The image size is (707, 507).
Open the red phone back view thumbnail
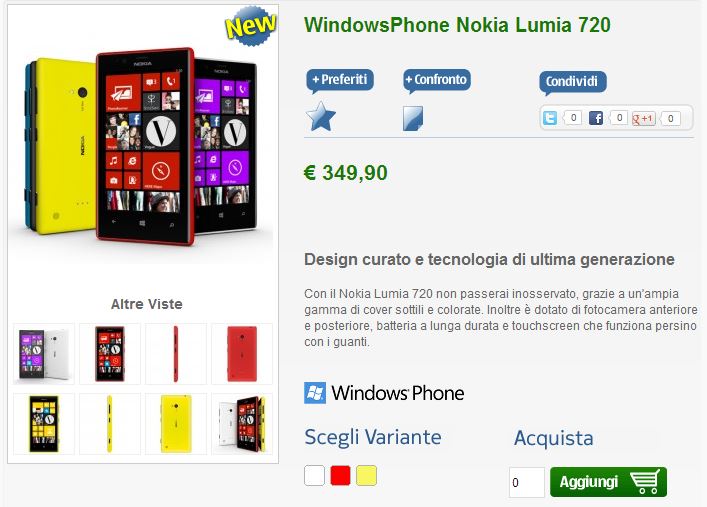click(242, 354)
